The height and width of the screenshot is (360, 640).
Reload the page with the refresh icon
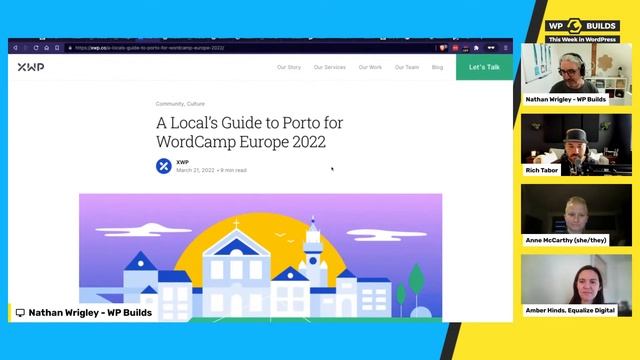(36, 48)
